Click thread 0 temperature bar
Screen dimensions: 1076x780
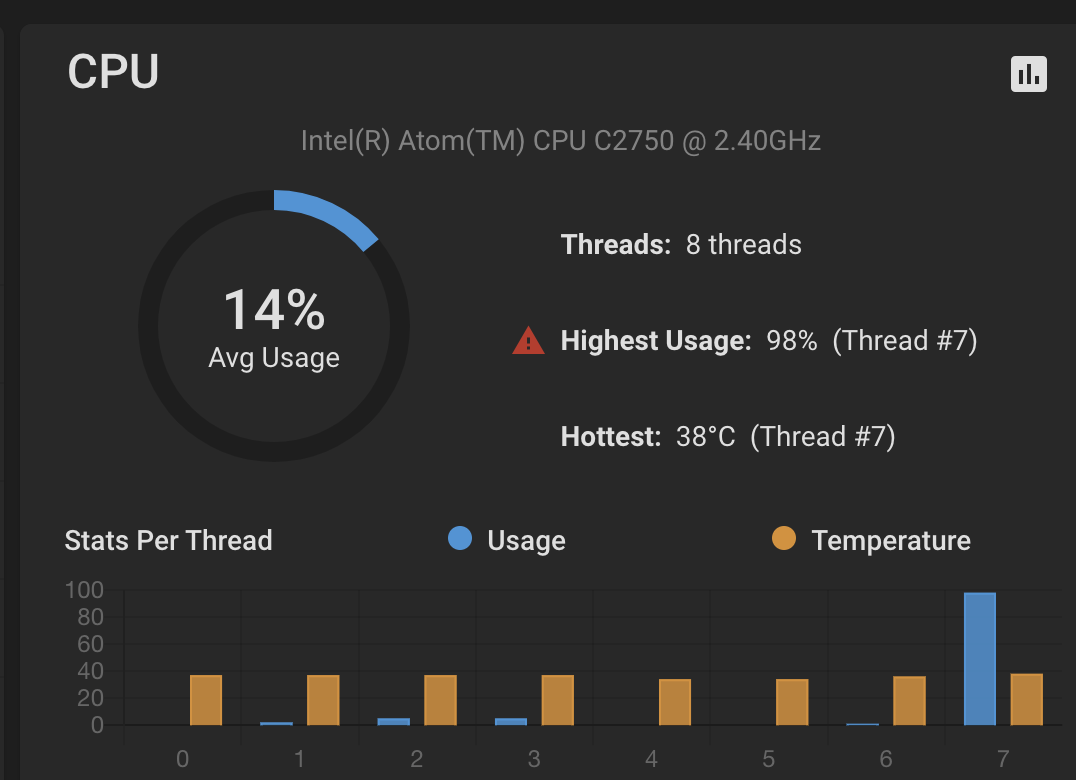click(206, 700)
